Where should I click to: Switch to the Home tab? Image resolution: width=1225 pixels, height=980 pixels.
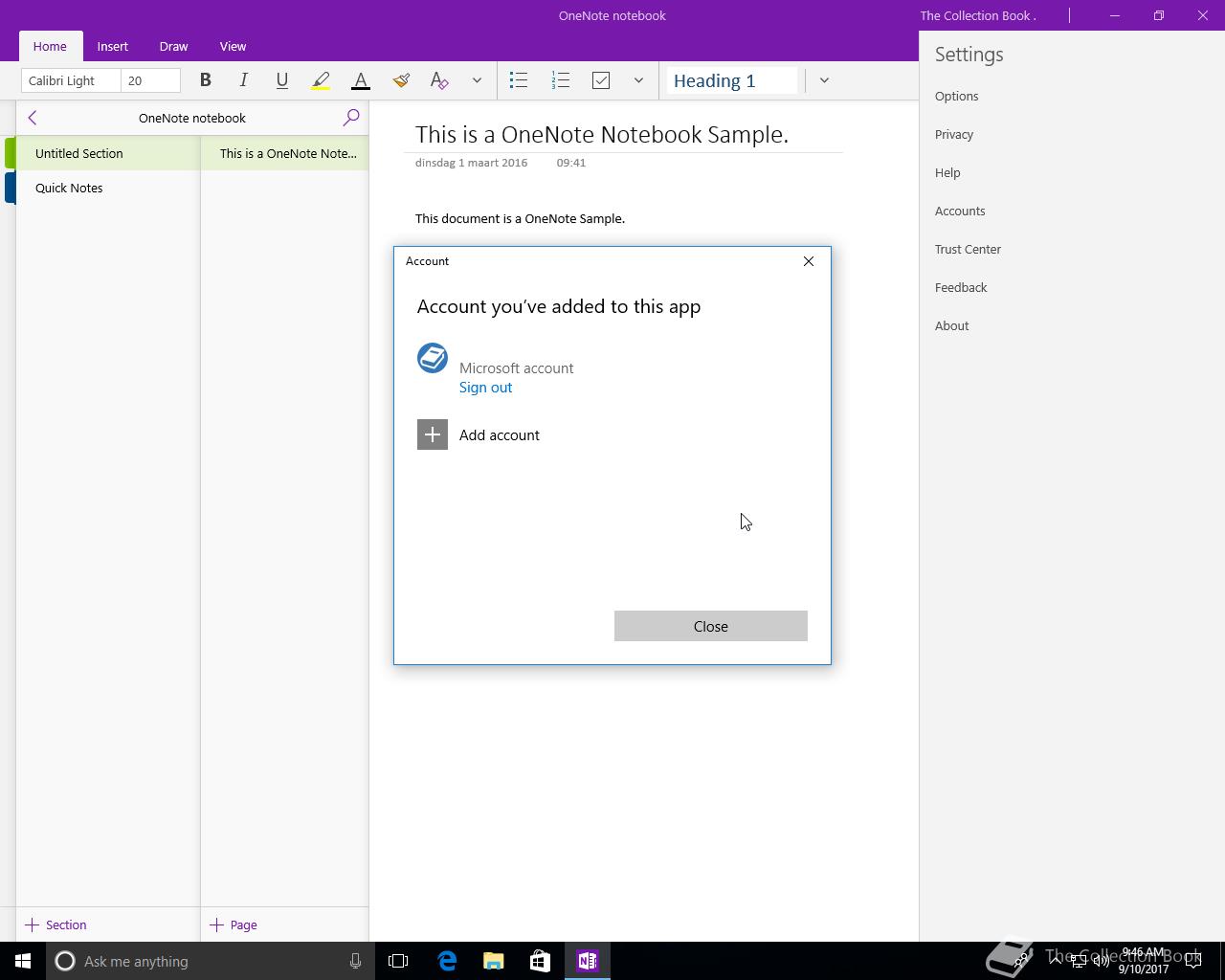click(x=50, y=46)
